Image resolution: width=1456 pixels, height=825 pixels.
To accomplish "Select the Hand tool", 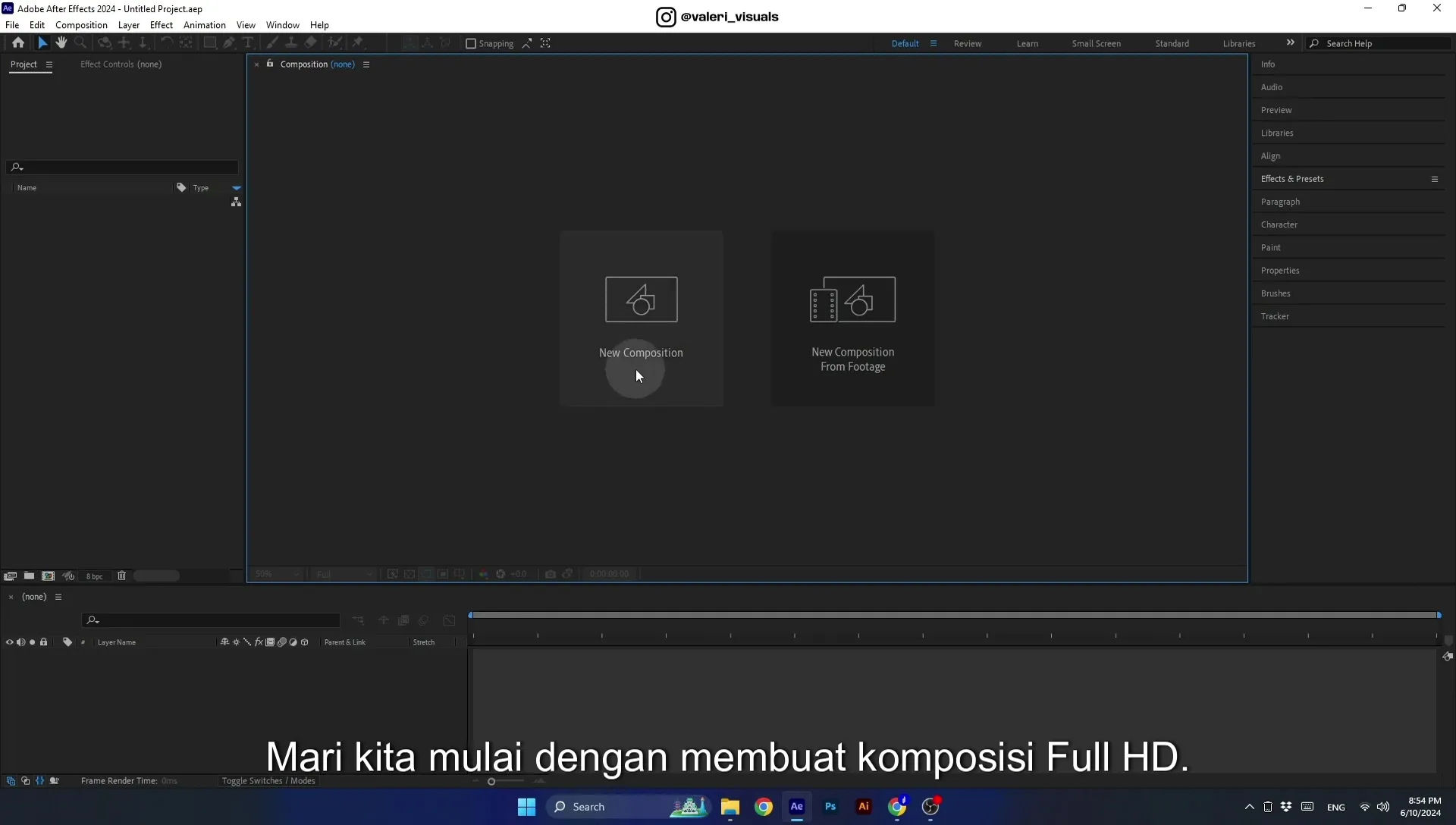I will pos(61,43).
